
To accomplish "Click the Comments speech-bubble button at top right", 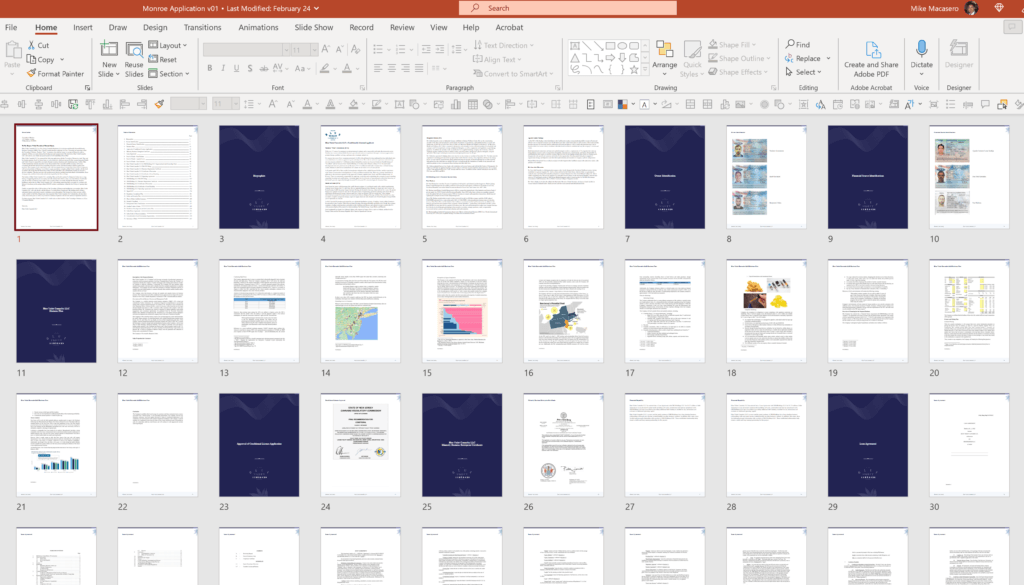I will click(x=1012, y=27).
